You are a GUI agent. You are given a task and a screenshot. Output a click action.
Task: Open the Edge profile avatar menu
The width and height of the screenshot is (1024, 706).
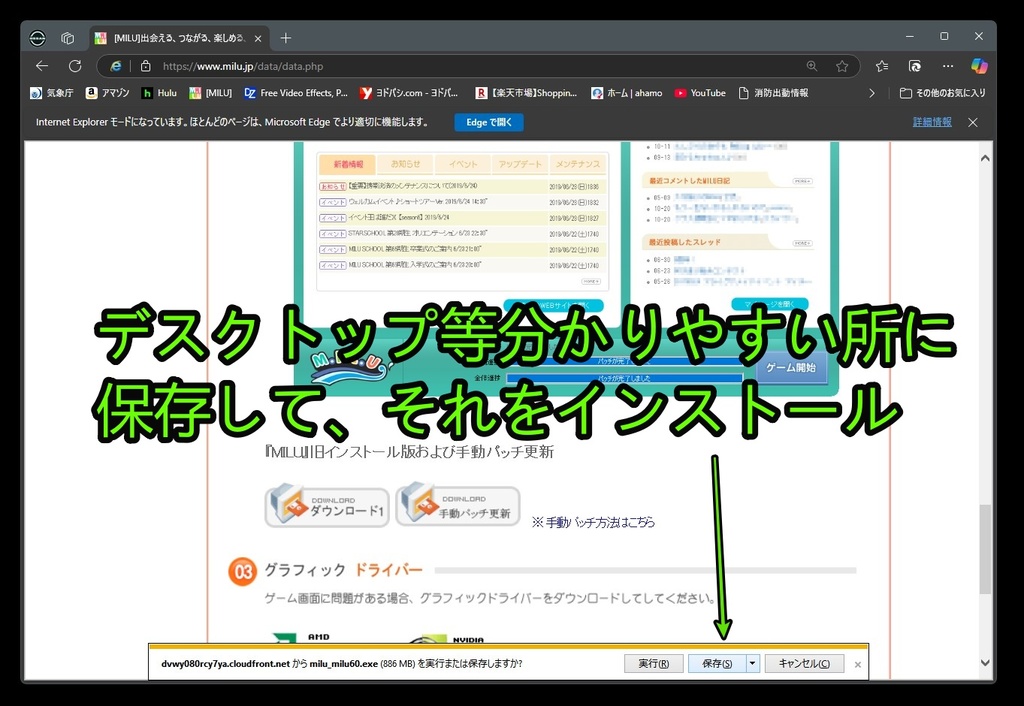tap(37, 38)
